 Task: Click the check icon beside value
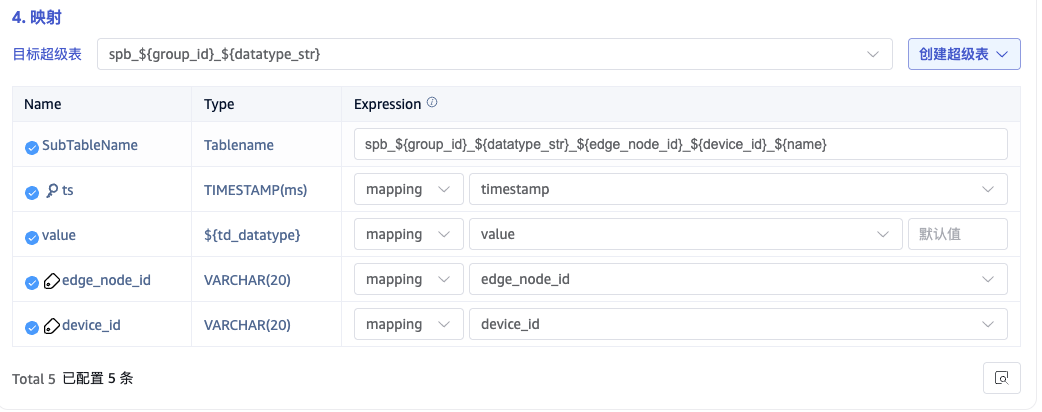32,236
